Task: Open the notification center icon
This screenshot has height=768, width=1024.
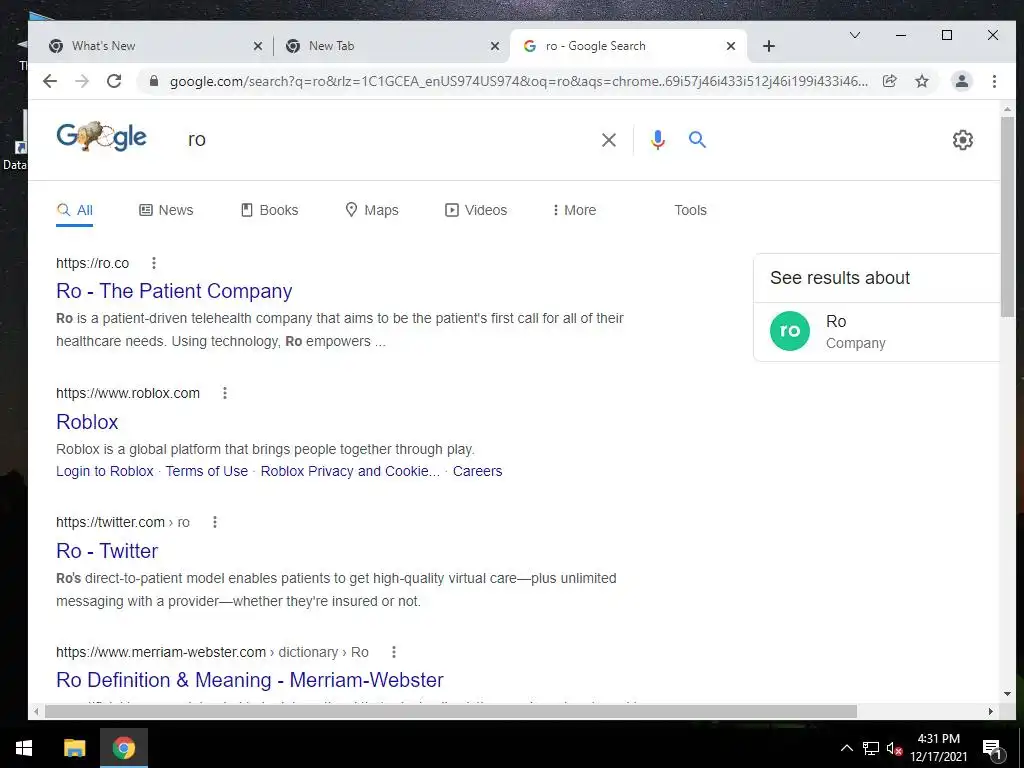Action: coord(992,749)
